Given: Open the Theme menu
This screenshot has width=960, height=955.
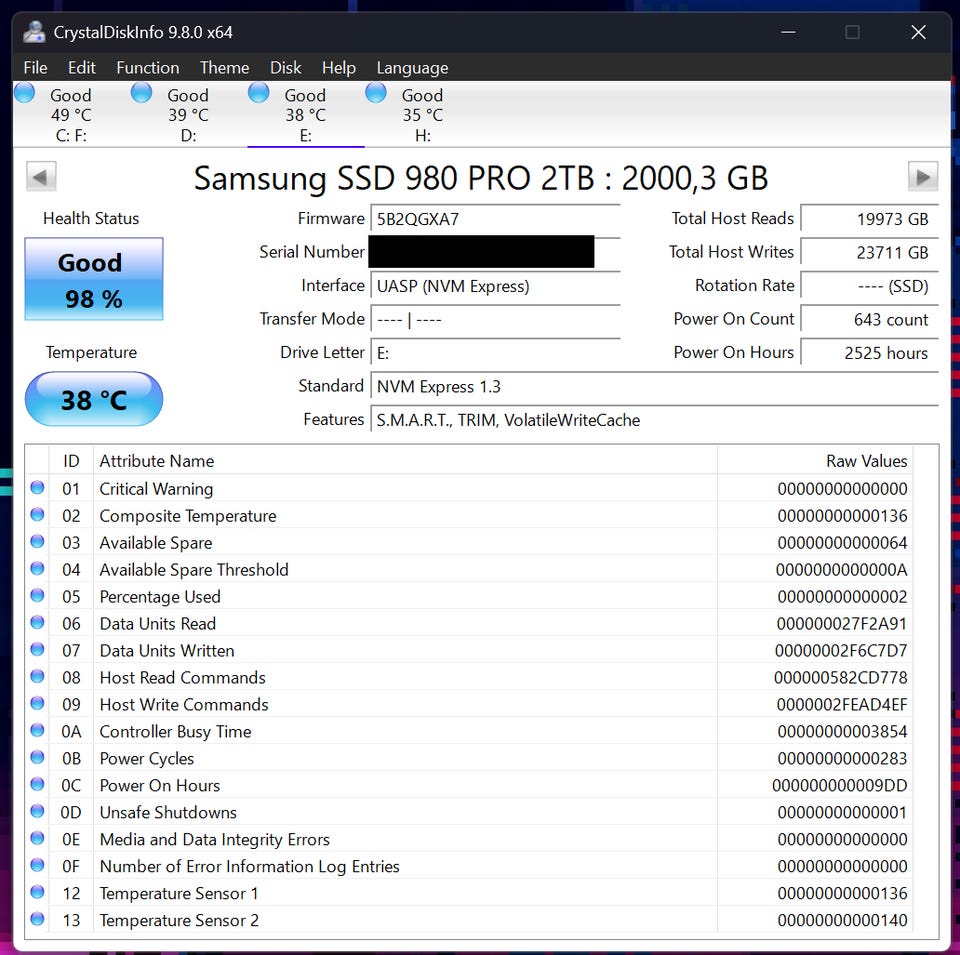Looking at the screenshot, I should (x=224, y=67).
